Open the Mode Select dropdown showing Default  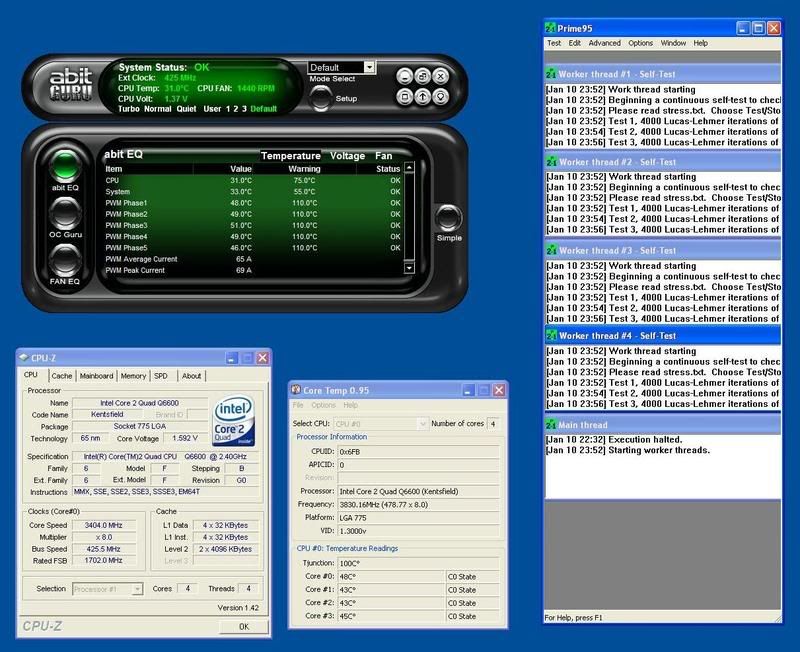tap(341, 67)
